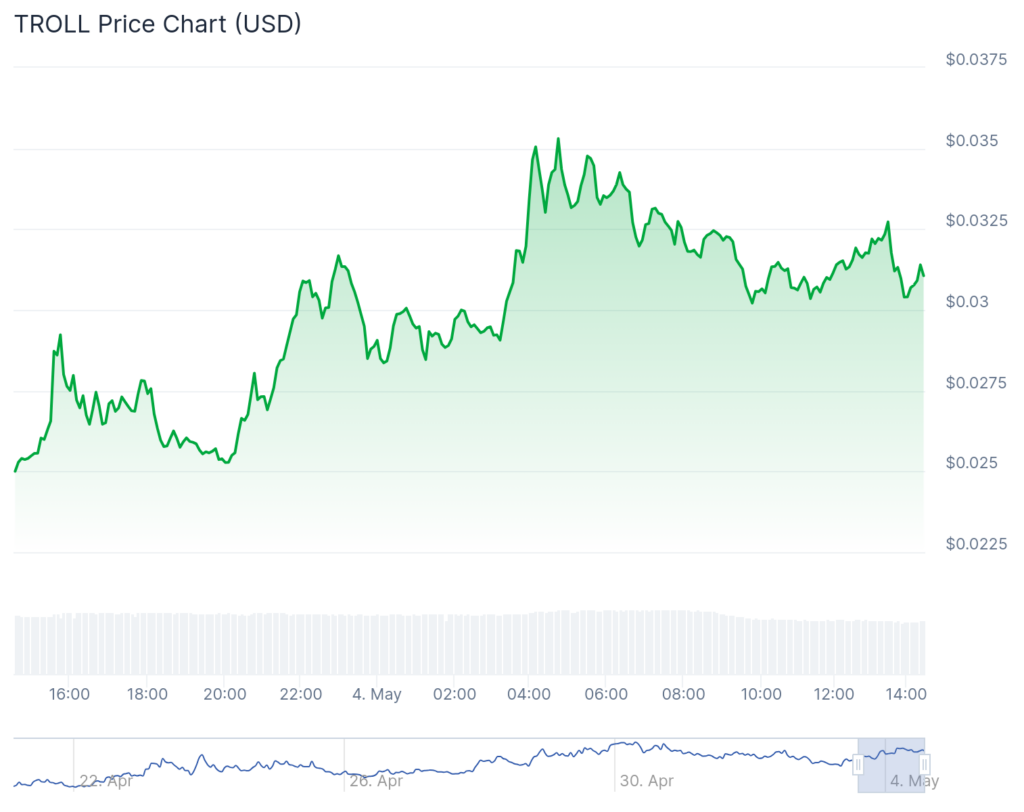Click the 12:00 time axis label

pos(836,694)
